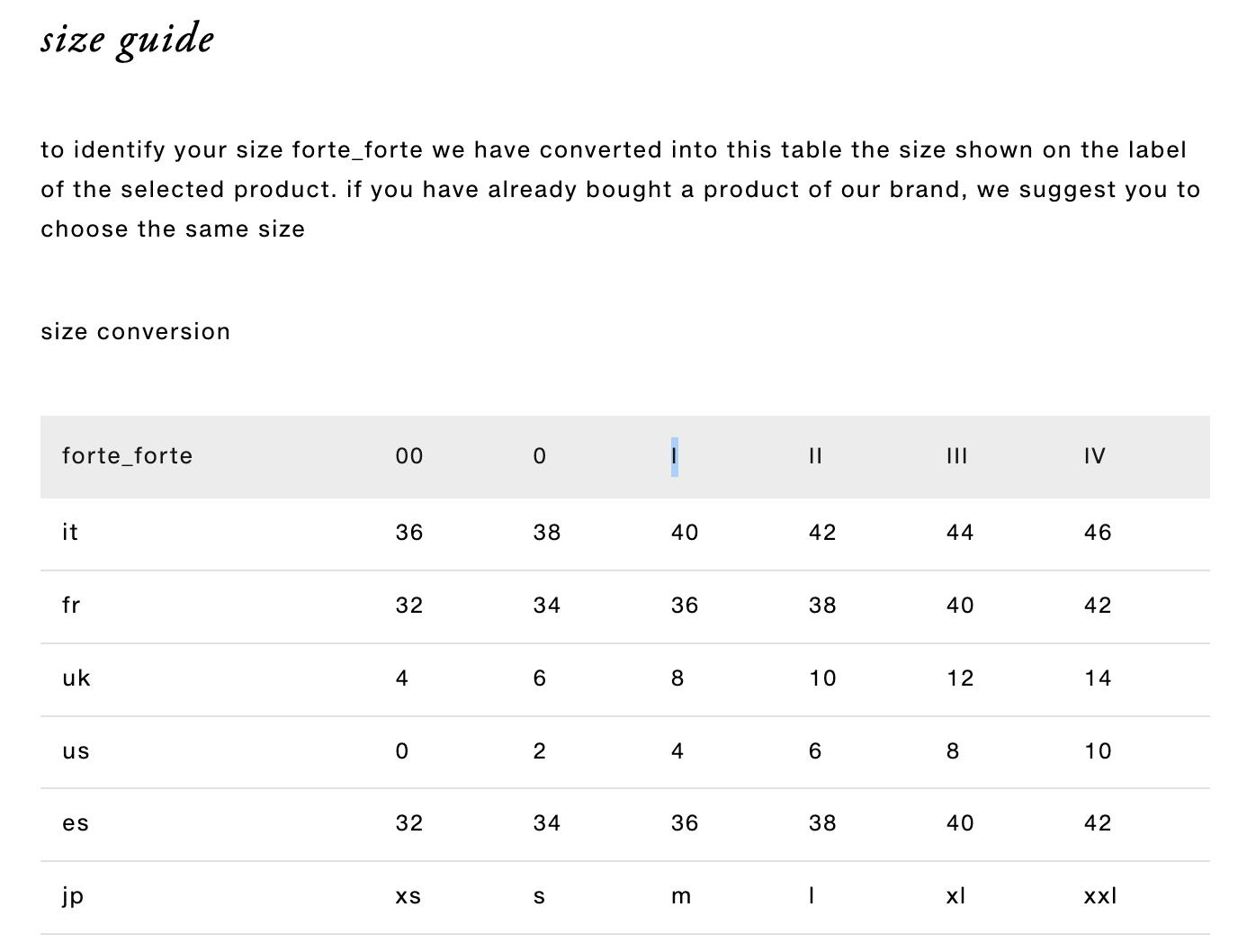Click the 'us' row label
The width and height of the screenshot is (1247, 952).
(x=76, y=751)
